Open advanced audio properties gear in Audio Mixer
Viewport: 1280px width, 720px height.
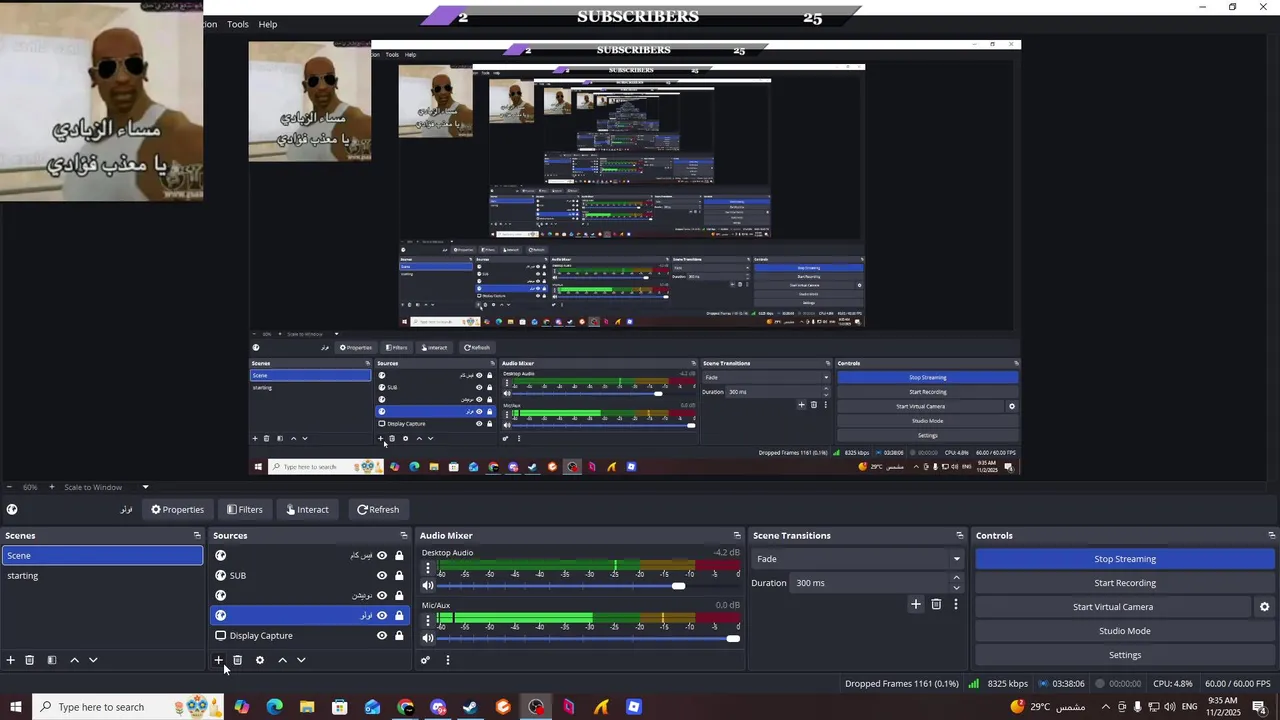pyautogui.click(x=425, y=660)
